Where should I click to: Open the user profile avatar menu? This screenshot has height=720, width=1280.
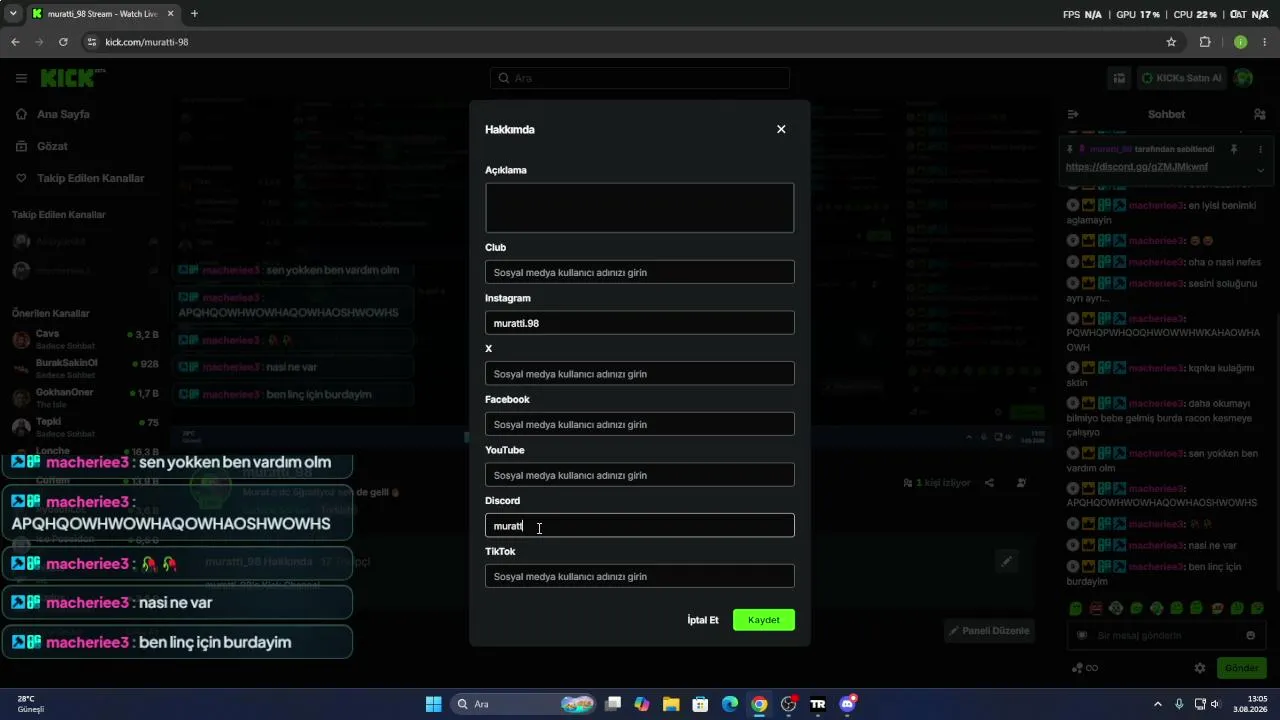coord(1244,78)
